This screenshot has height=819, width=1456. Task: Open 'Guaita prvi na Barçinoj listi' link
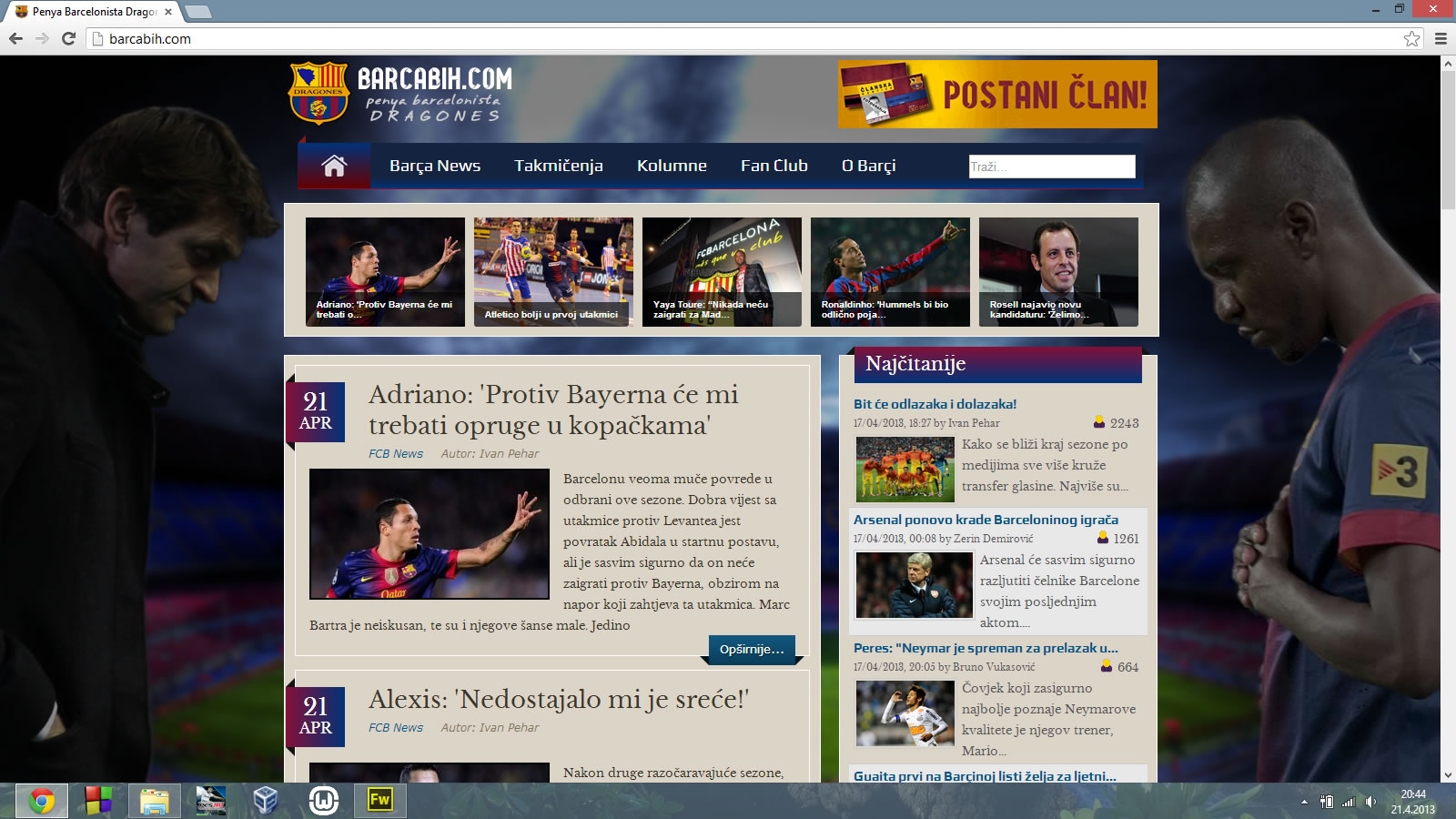pyautogui.click(x=985, y=775)
